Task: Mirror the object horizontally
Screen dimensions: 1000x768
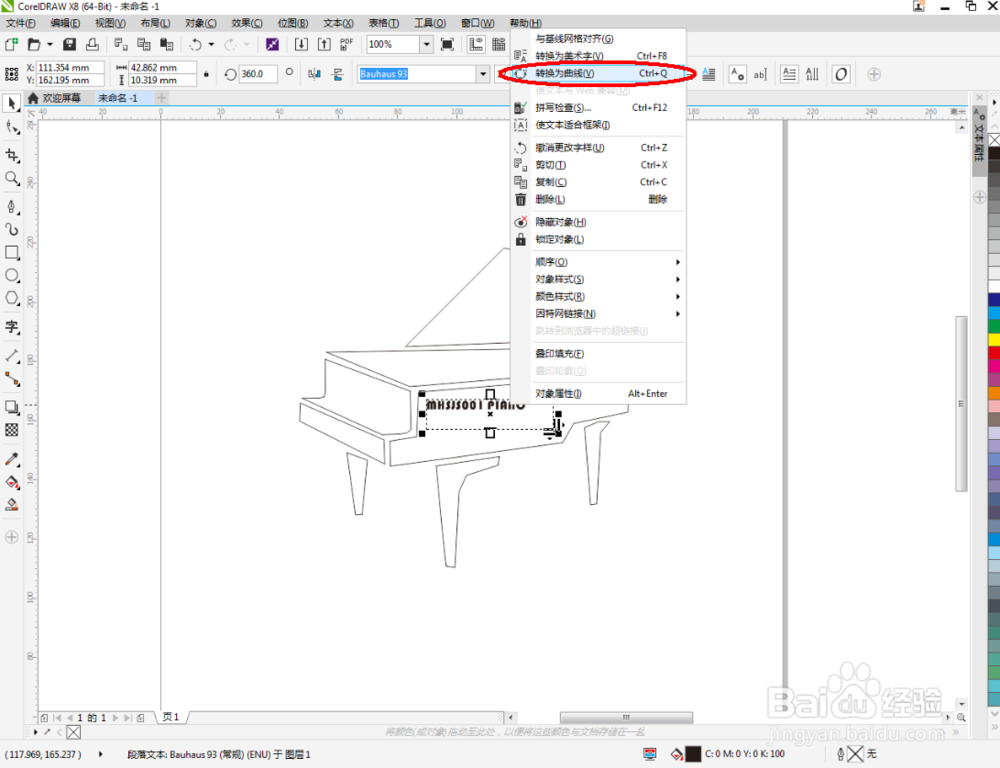Action: pyautogui.click(x=314, y=74)
